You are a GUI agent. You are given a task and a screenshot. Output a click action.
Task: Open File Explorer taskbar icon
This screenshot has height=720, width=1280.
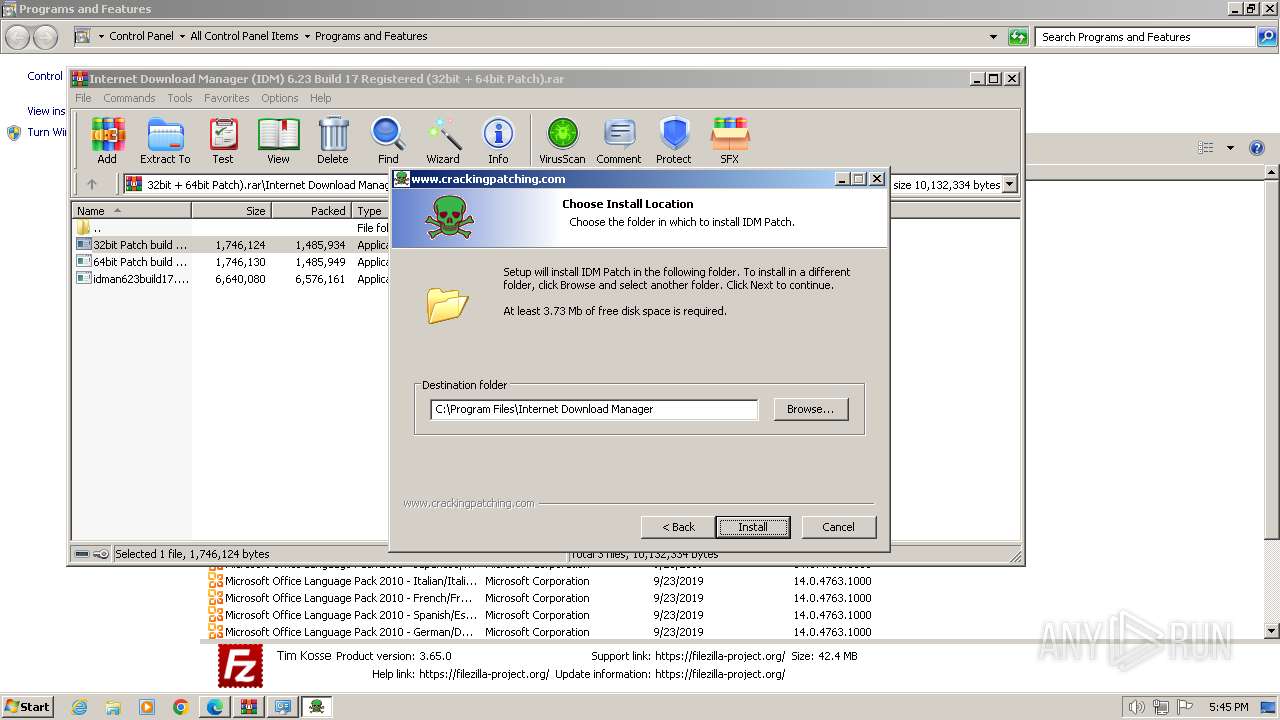(x=113, y=707)
